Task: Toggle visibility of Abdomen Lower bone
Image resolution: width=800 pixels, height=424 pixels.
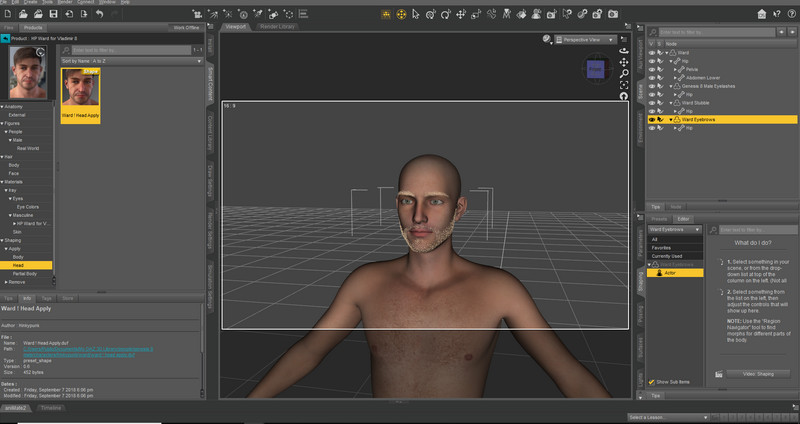Action: [x=652, y=78]
